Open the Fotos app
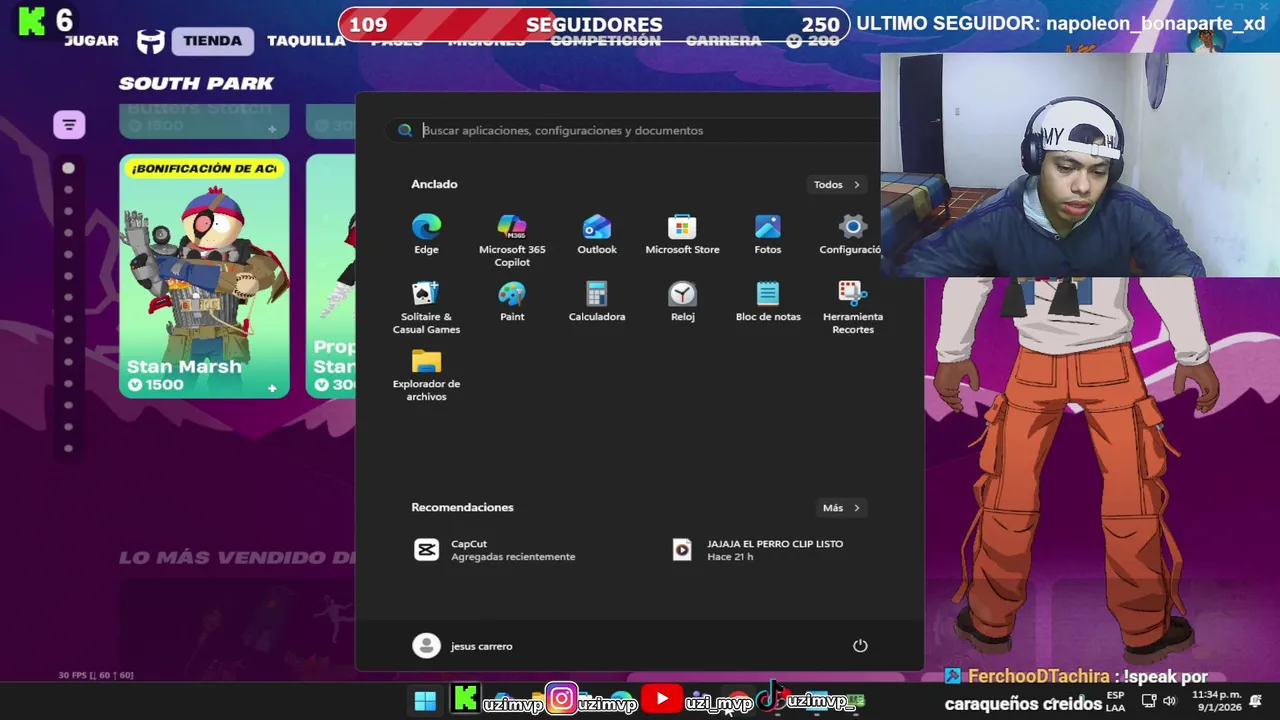This screenshot has height=720, width=1280. 768,235
